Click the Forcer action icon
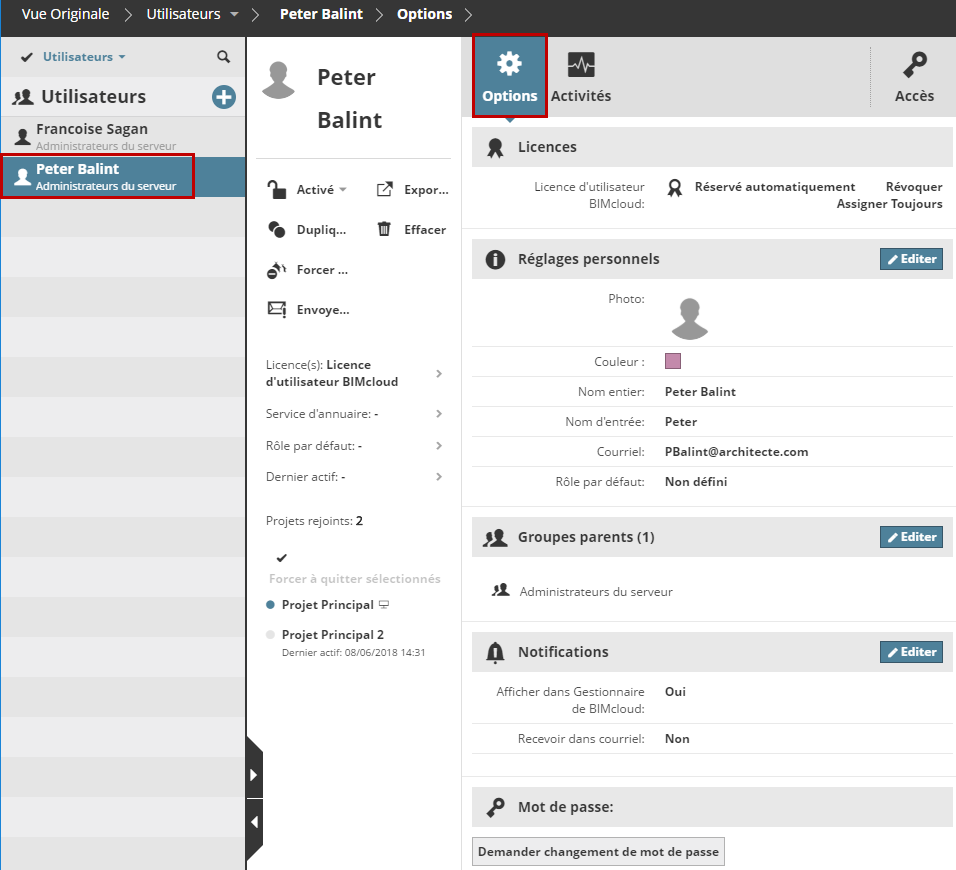The height and width of the screenshot is (870, 956). [277, 269]
